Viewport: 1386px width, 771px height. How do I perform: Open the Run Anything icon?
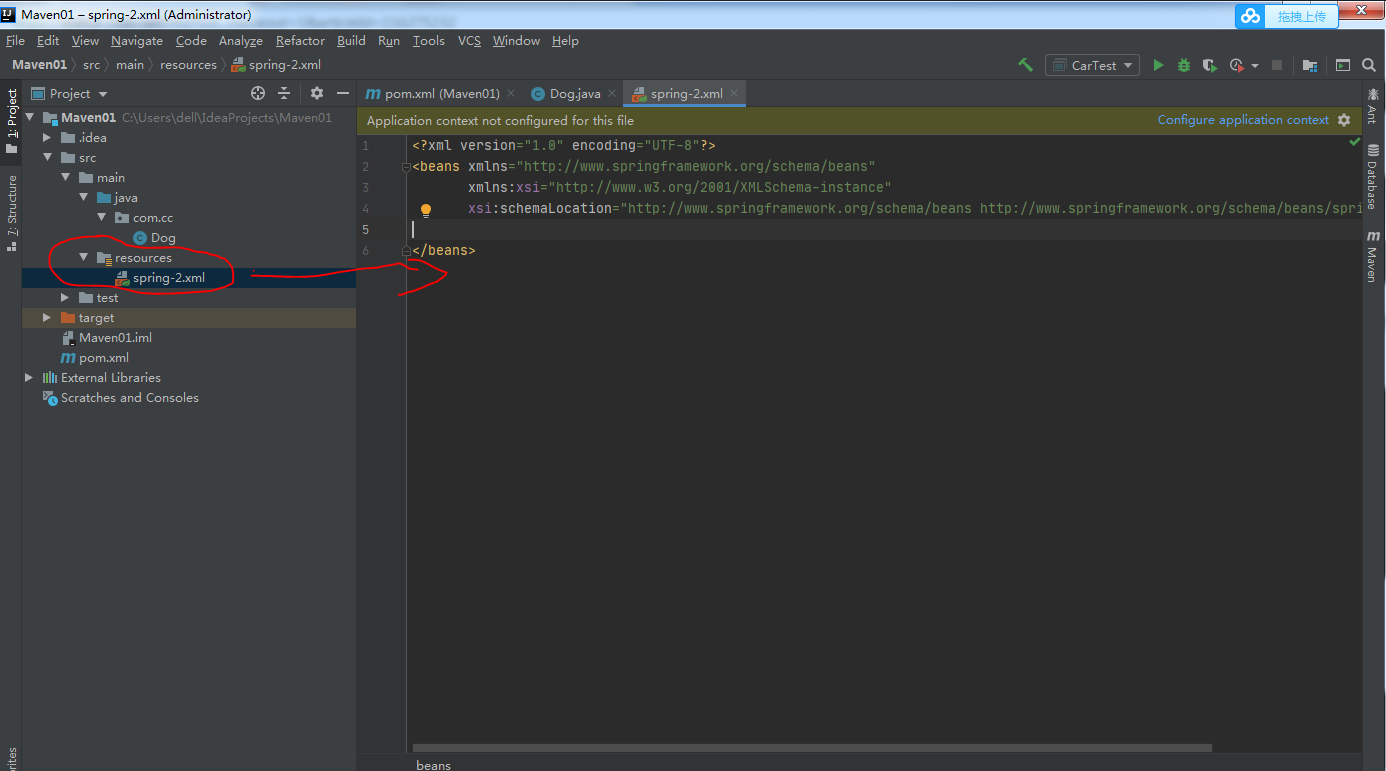click(x=1343, y=65)
